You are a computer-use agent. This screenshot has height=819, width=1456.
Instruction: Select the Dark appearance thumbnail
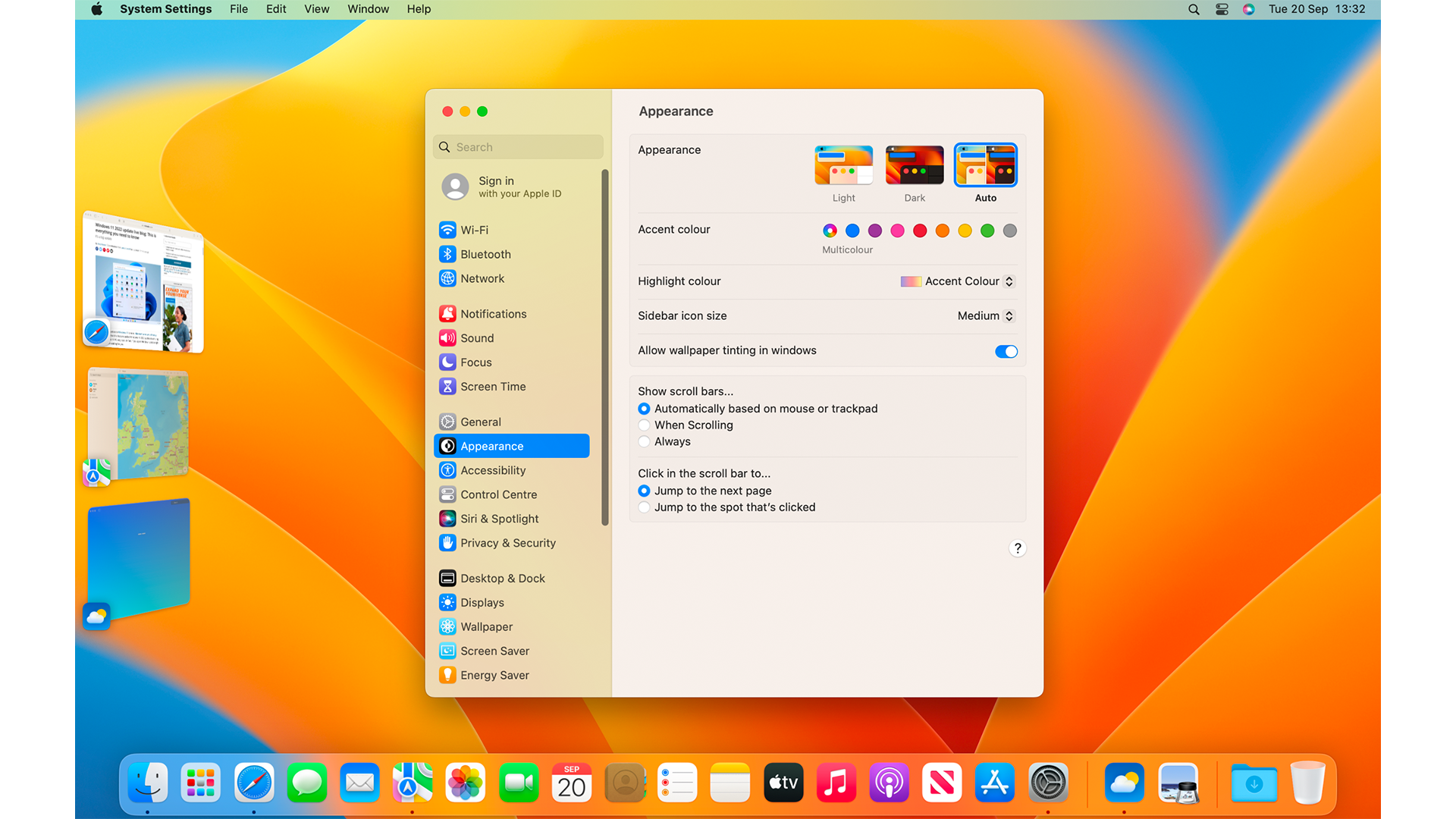tap(915, 165)
